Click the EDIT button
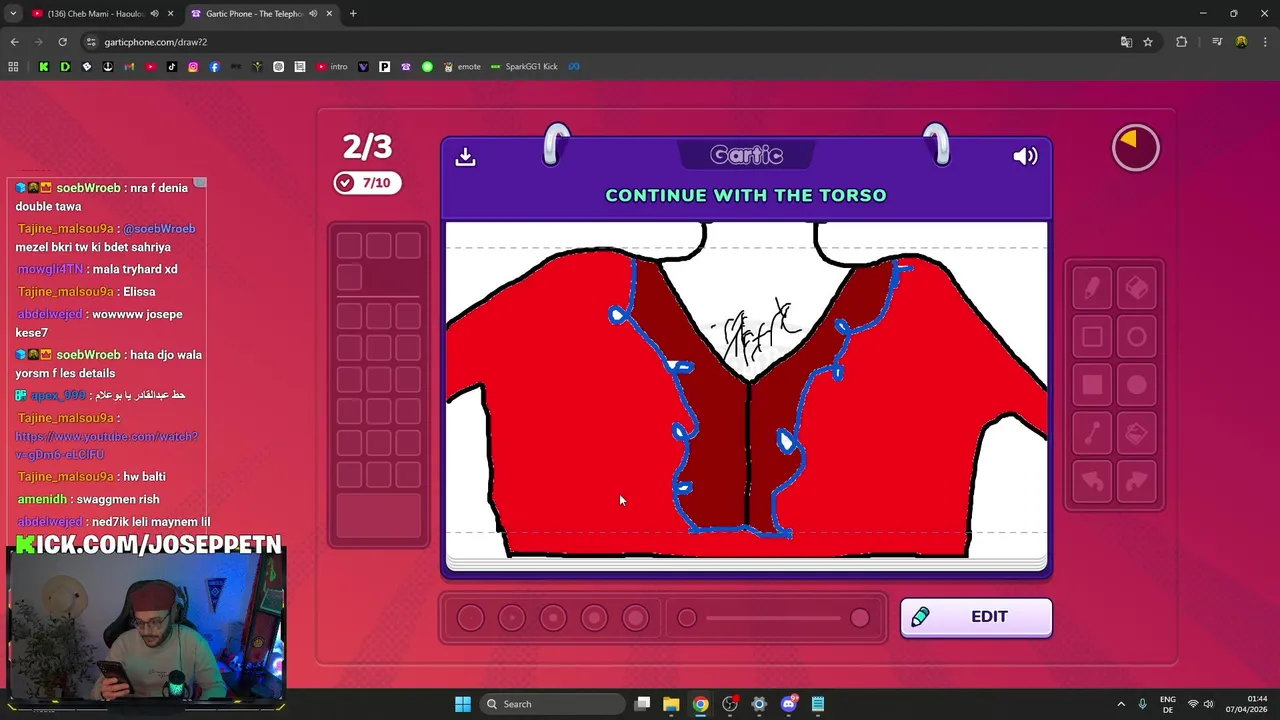This screenshot has width=1280, height=720. coord(976,617)
